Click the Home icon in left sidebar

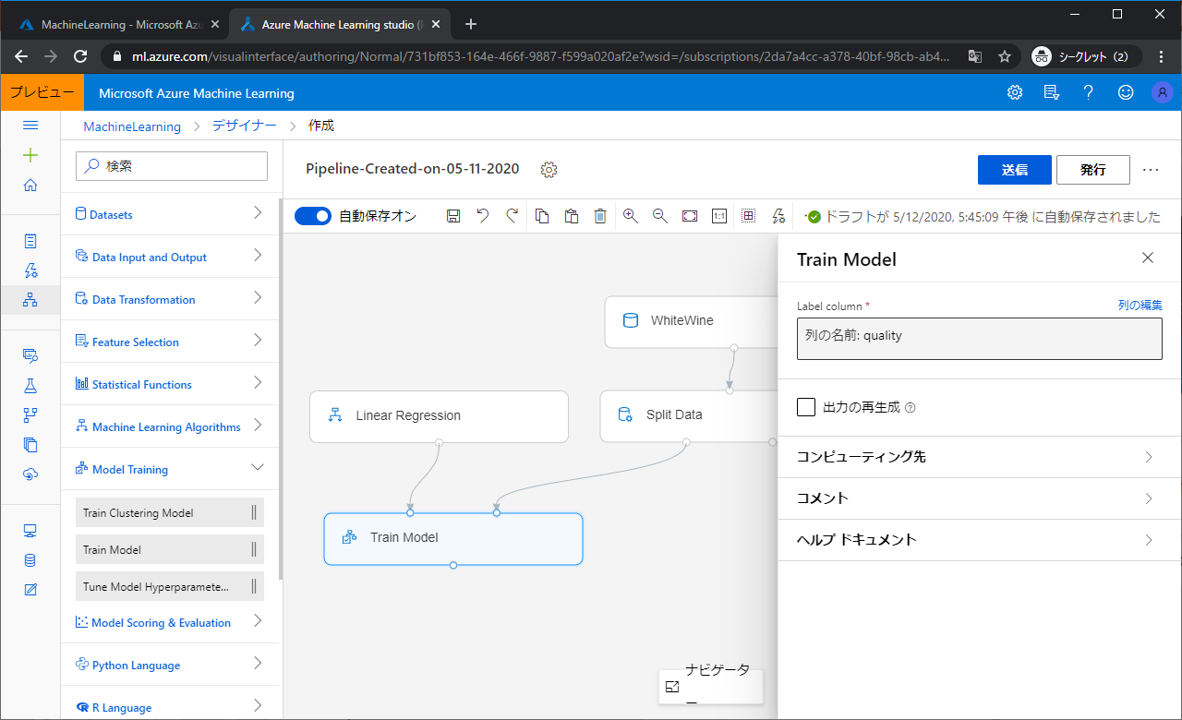30,185
